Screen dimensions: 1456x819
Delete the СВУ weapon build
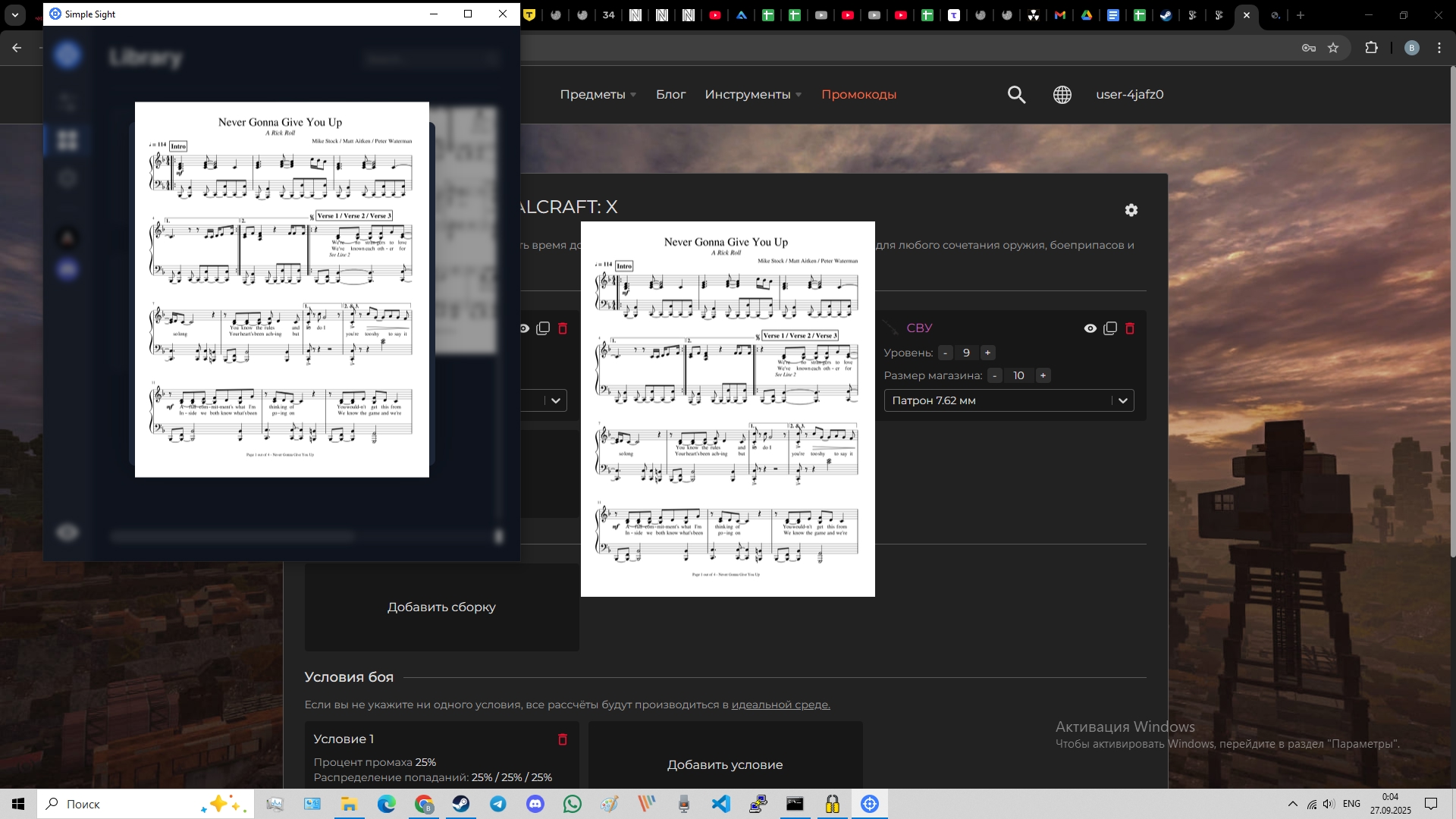(x=1130, y=328)
